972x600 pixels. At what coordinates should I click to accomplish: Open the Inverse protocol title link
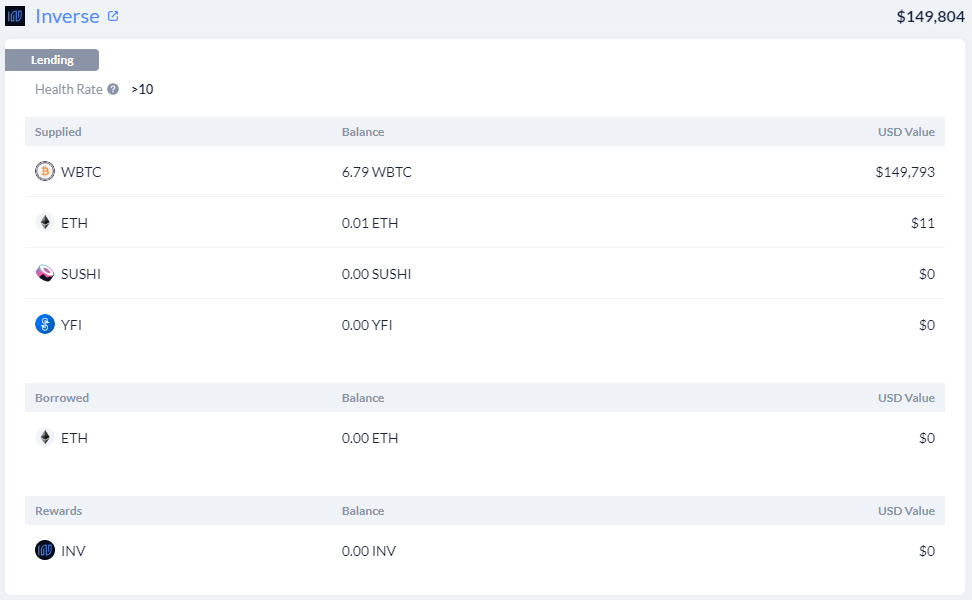pyautogui.click(x=67, y=16)
